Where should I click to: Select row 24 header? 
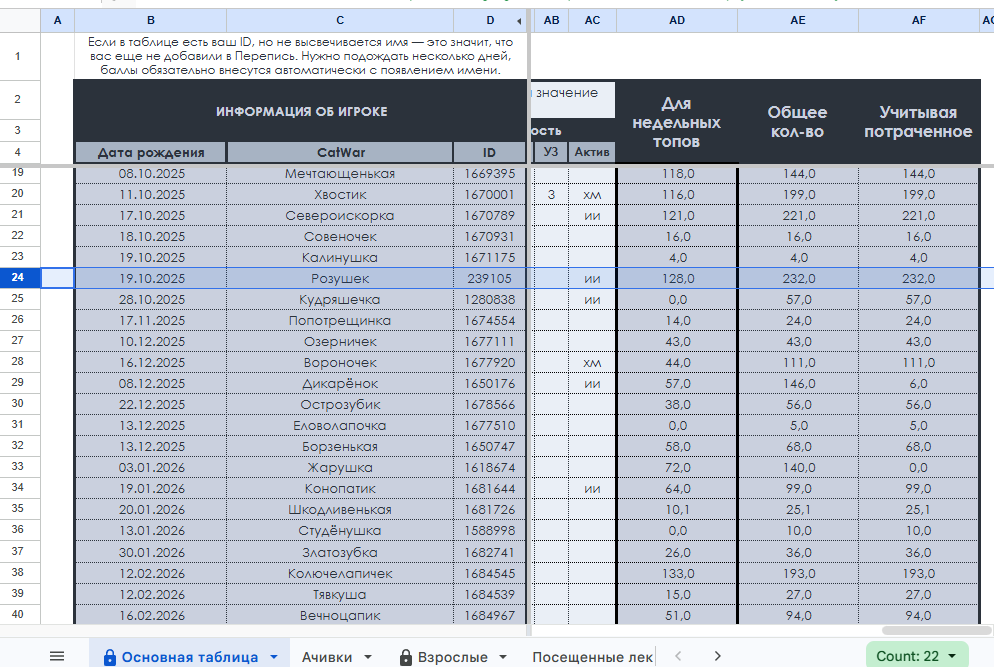click(18, 278)
